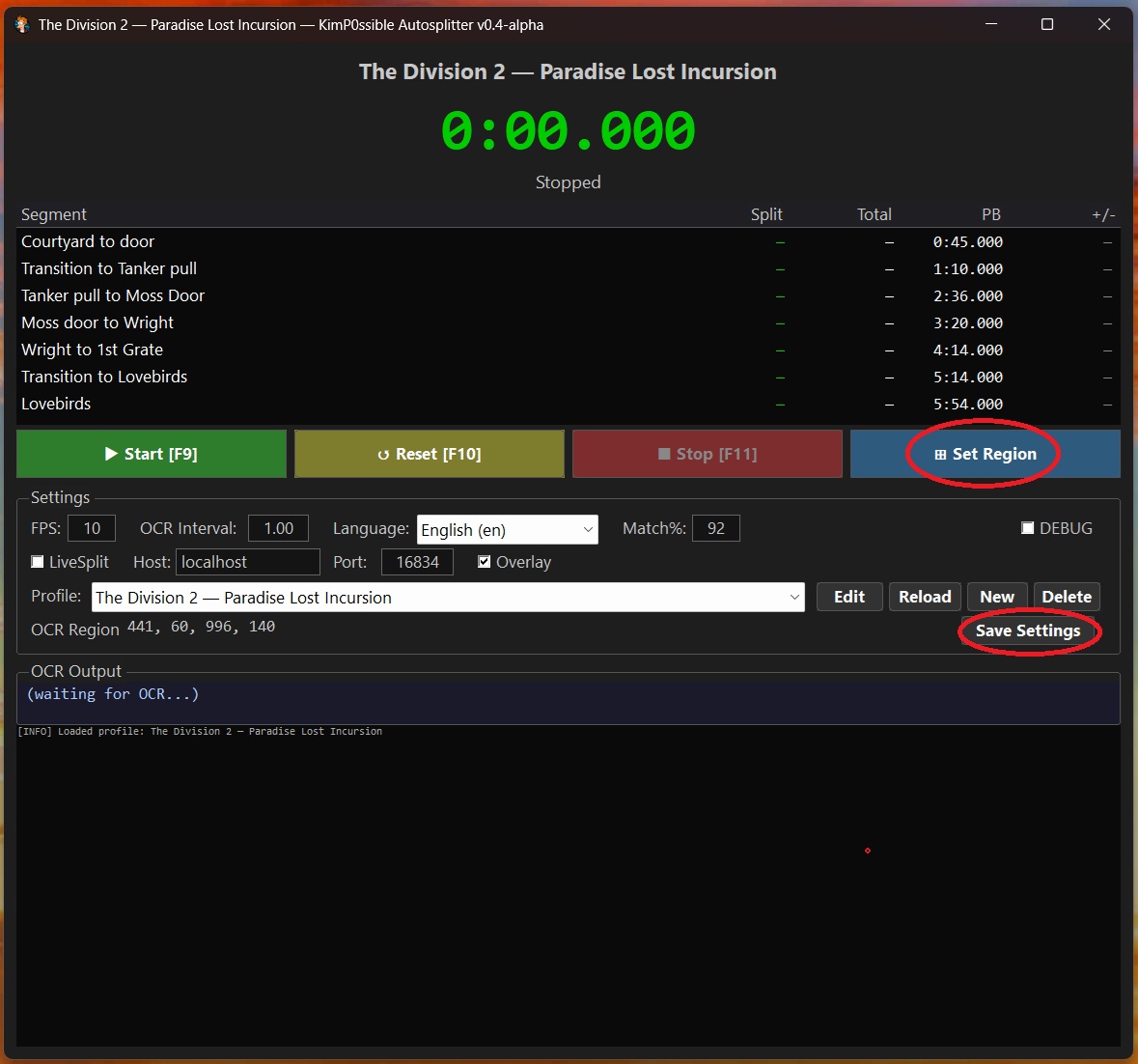Click the Host field showing localhost
The image size is (1138, 1064).
(x=247, y=562)
